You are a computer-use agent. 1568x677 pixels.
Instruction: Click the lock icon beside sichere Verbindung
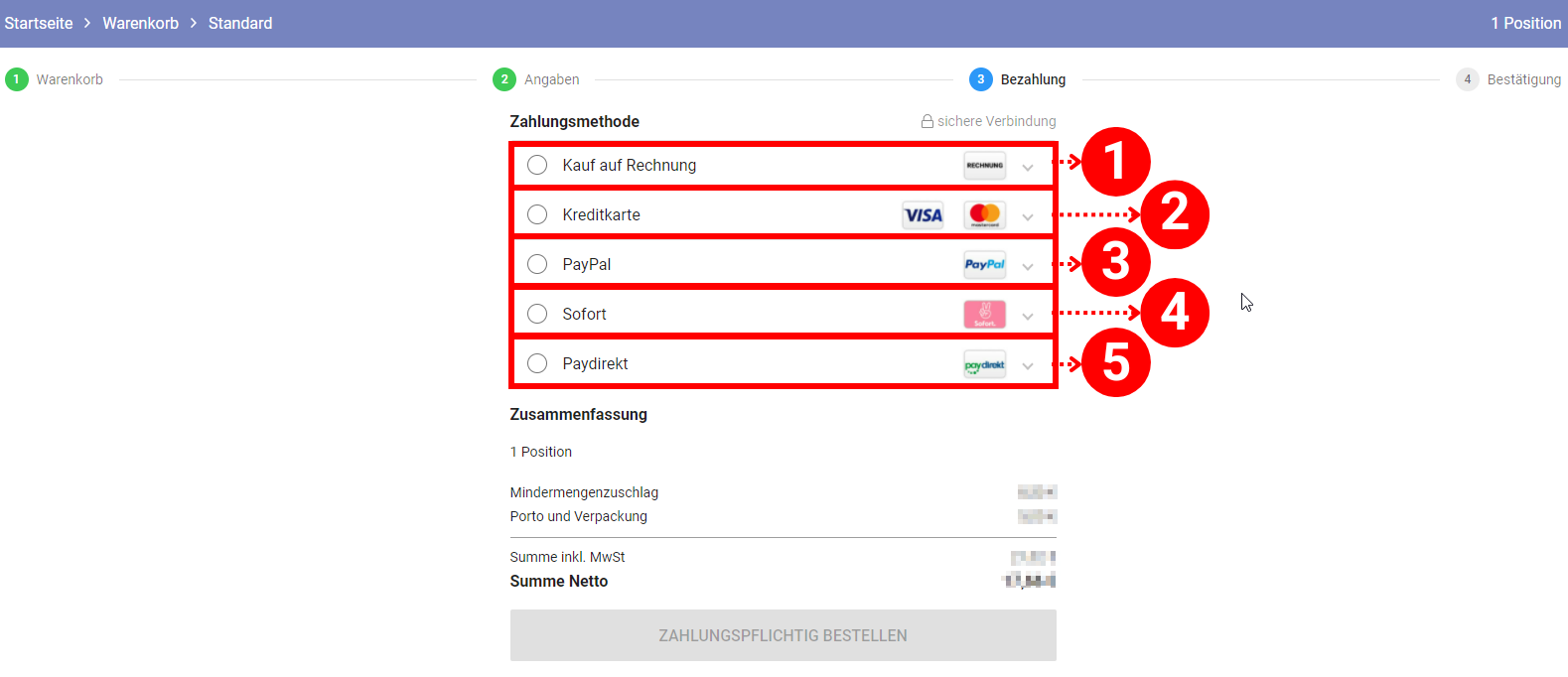click(927, 121)
